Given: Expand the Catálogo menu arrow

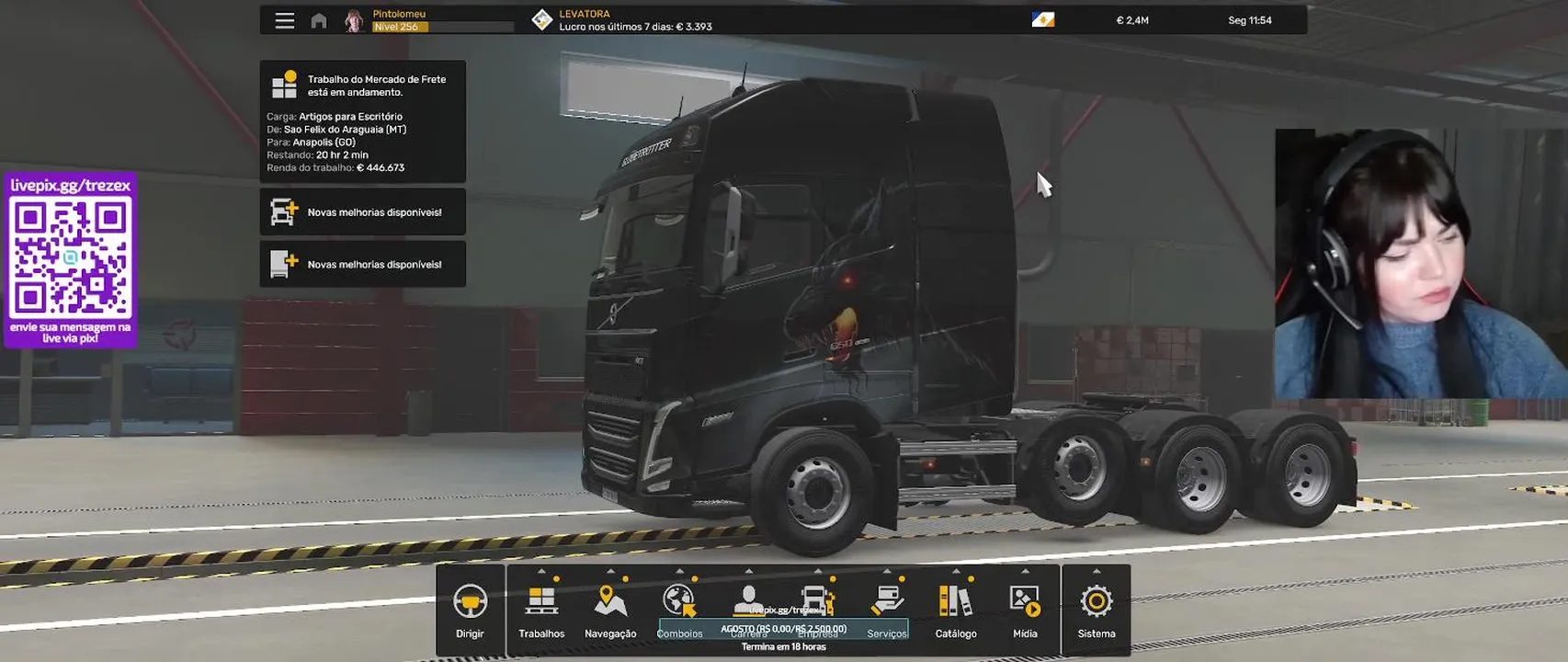Looking at the screenshot, I should (x=956, y=571).
